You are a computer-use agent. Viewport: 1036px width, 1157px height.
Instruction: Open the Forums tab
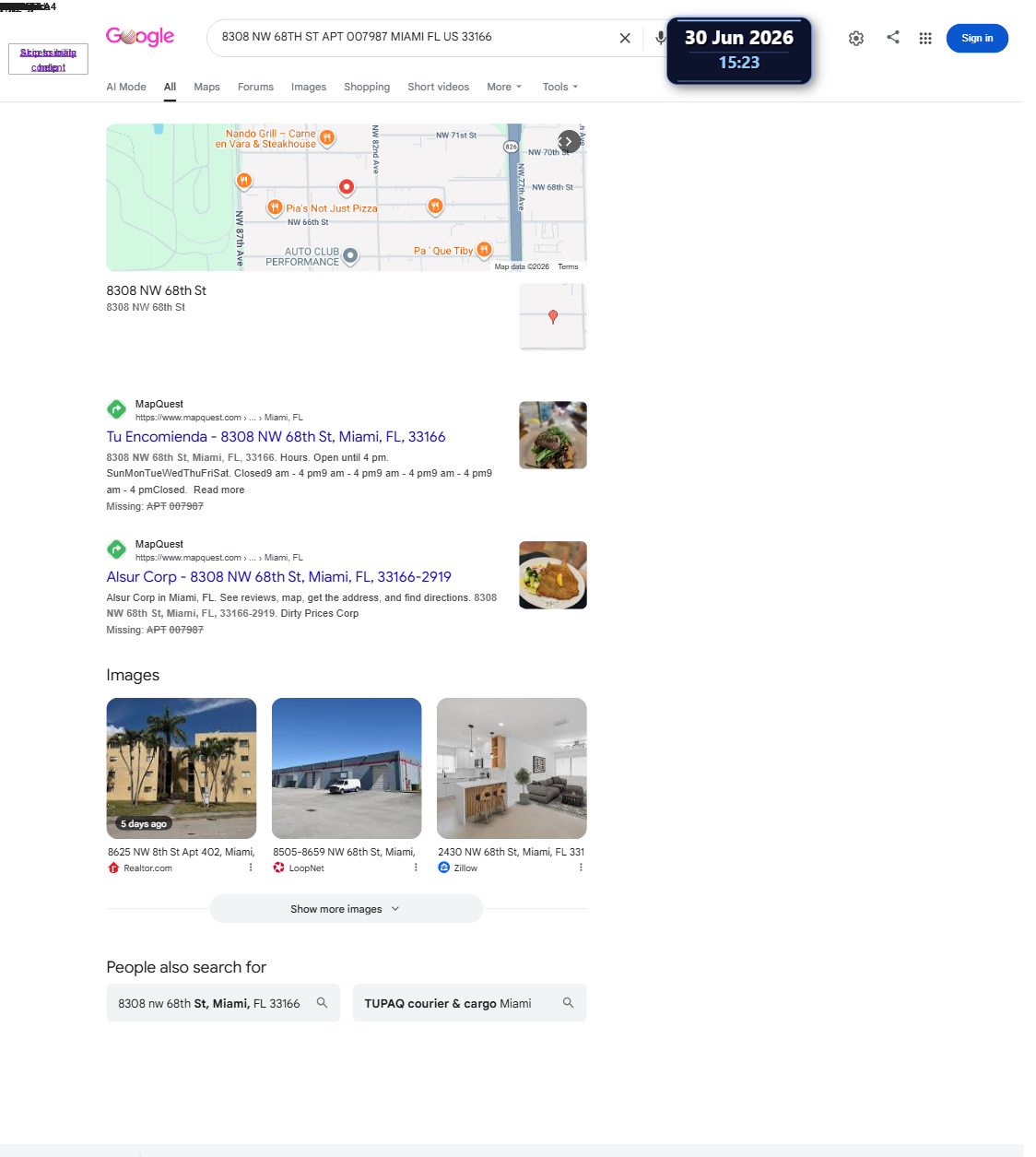(x=255, y=87)
